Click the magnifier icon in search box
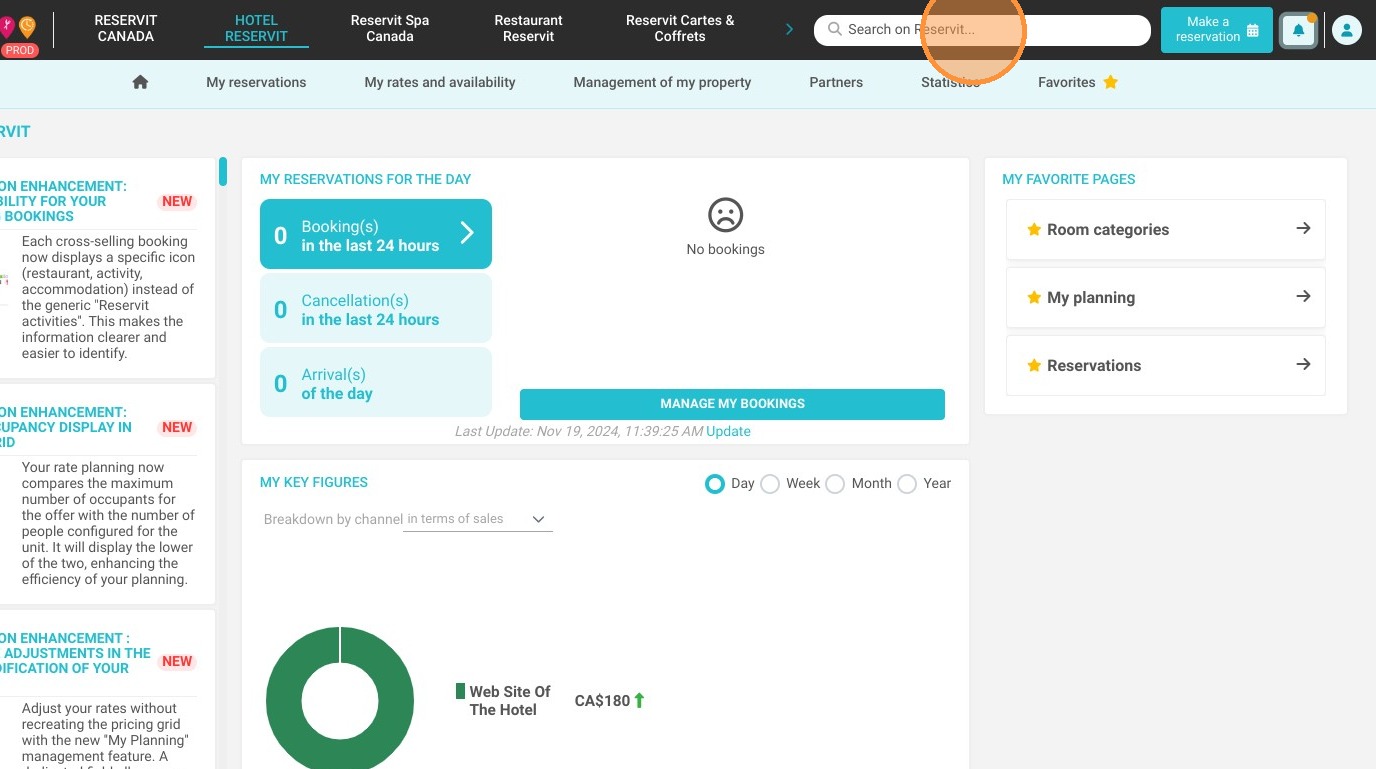 834,29
